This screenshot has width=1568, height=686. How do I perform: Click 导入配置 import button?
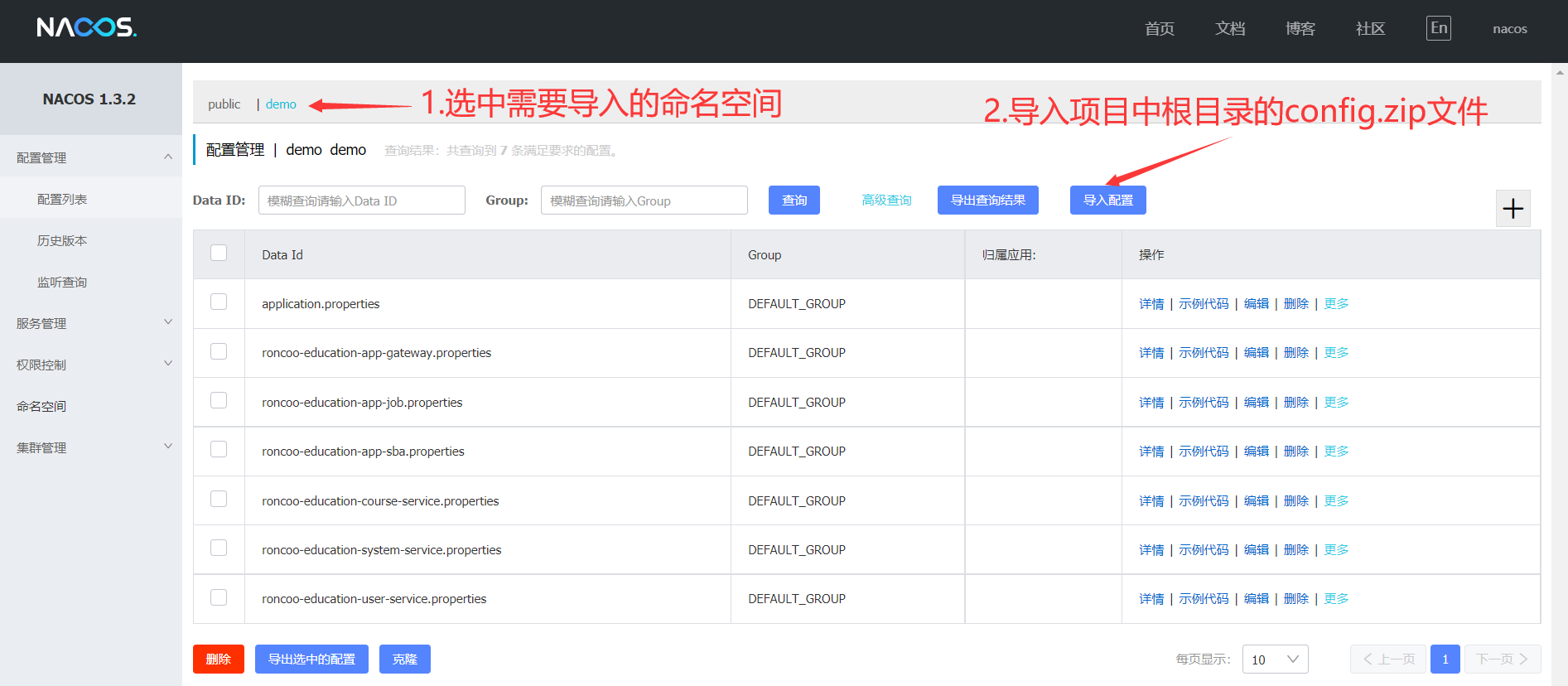[1108, 200]
